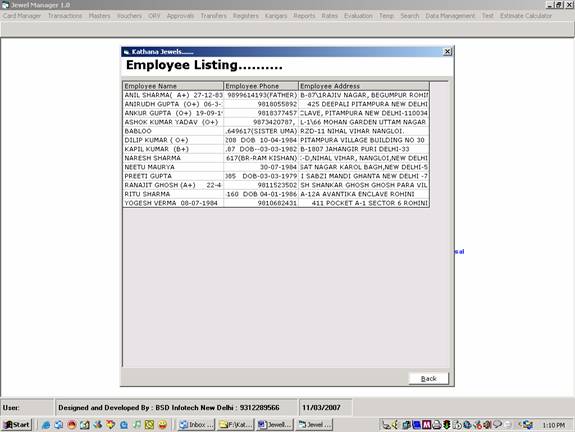The image size is (575, 432).
Task: Select the ANIRUDH GUPTA employee name
Action: [173, 104]
